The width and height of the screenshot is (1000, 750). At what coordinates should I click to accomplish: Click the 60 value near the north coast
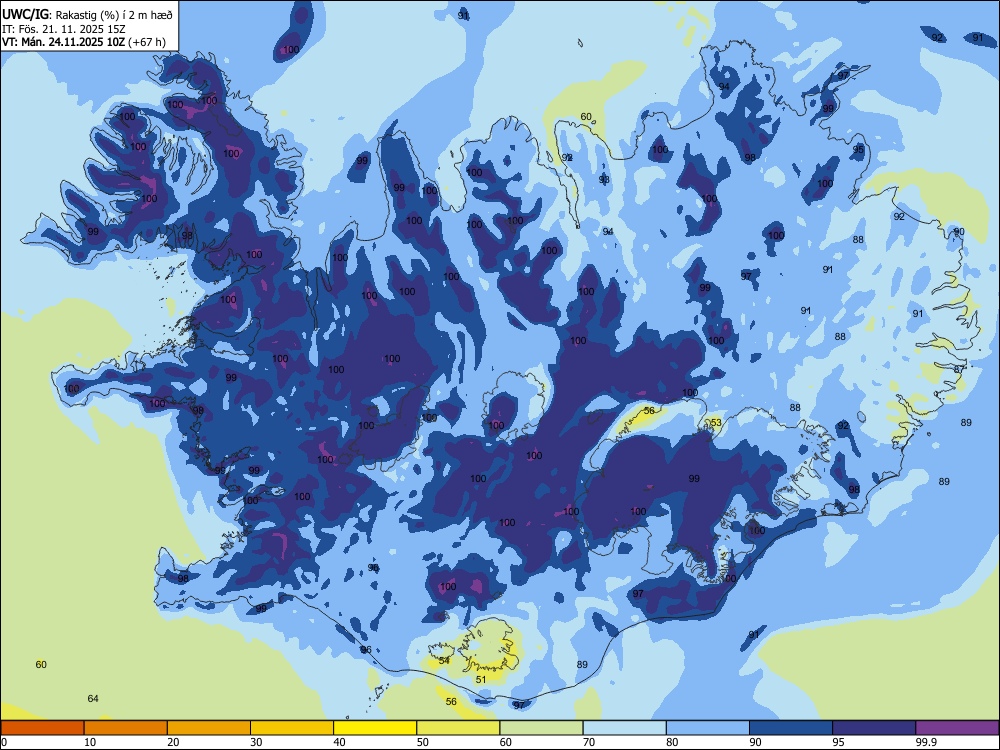[x=586, y=116]
